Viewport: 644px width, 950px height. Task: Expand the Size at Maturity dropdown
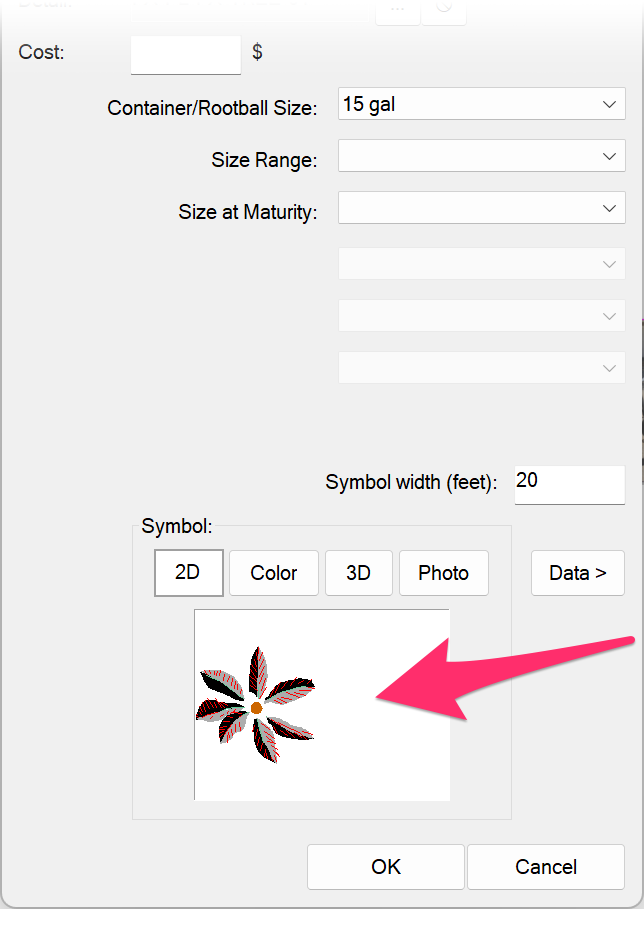tap(482, 208)
